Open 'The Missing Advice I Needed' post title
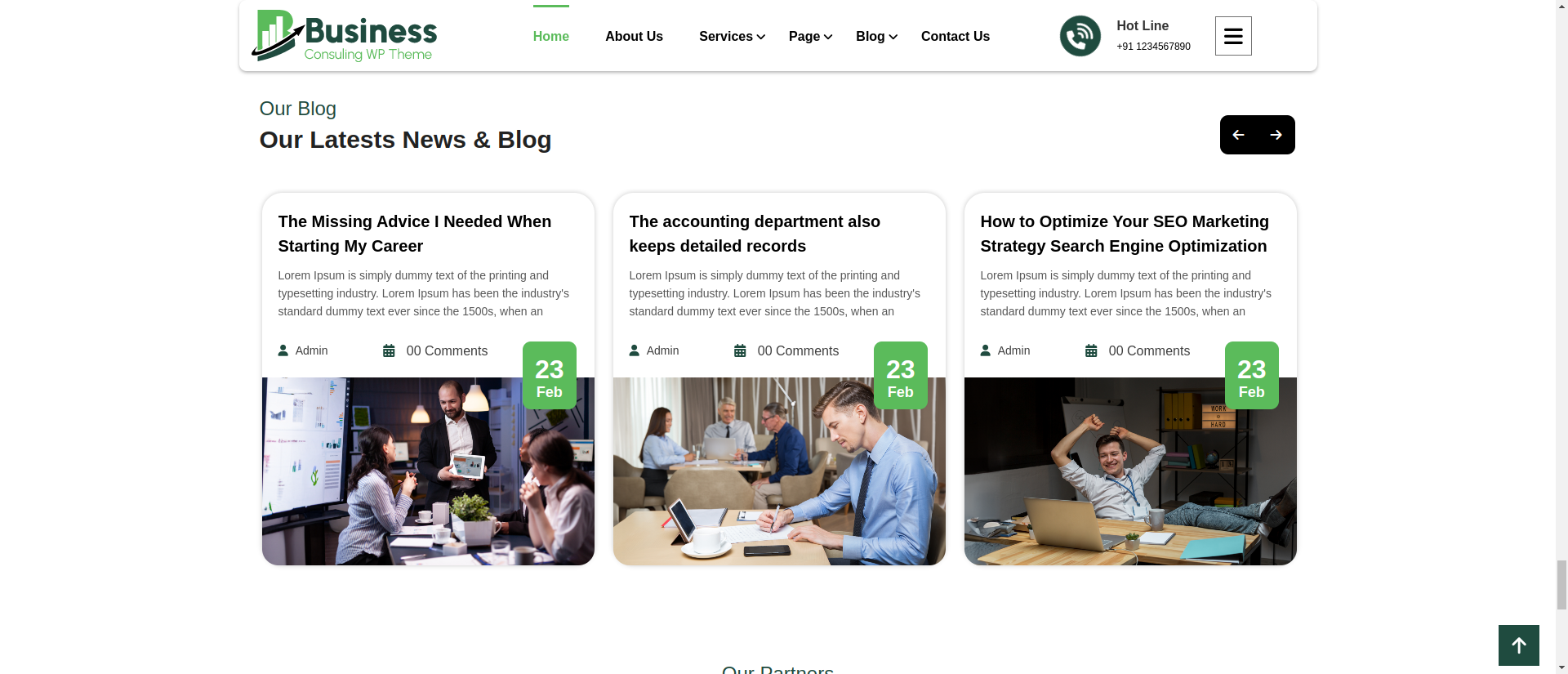The height and width of the screenshot is (674, 1568). (x=415, y=234)
